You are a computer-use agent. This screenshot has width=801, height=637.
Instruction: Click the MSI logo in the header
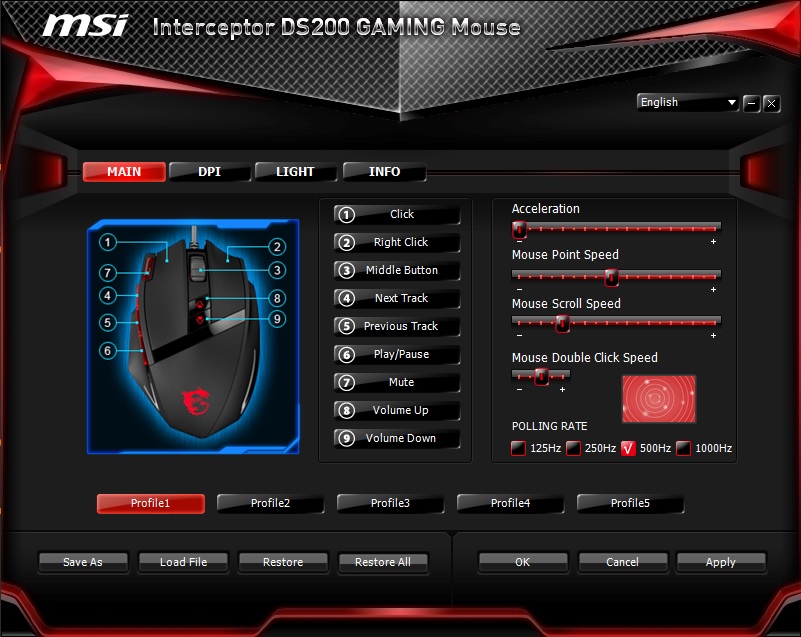point(85,26)
